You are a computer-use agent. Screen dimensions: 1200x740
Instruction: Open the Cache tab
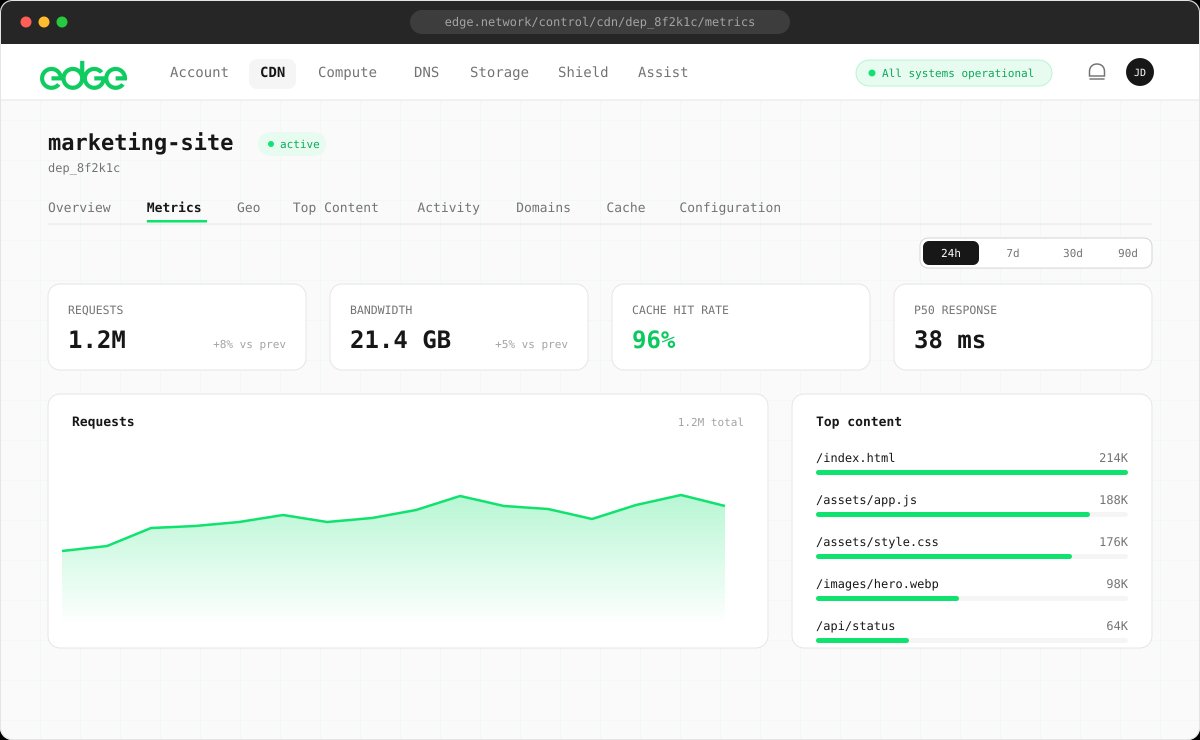click(626, 208)
